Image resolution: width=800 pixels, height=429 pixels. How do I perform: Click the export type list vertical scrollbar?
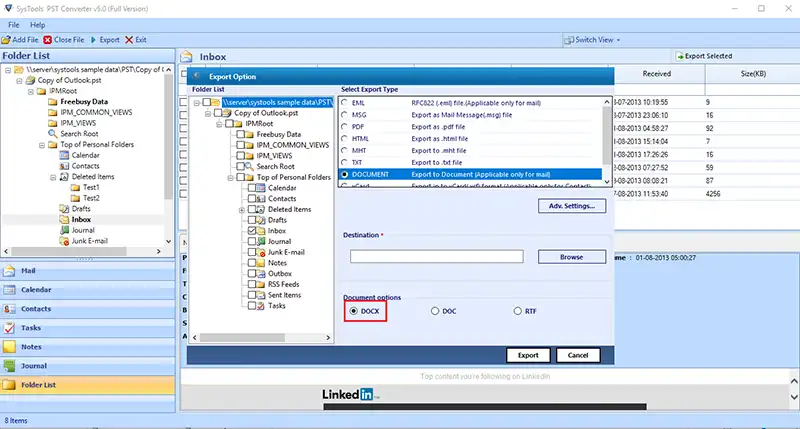(607, 142)
